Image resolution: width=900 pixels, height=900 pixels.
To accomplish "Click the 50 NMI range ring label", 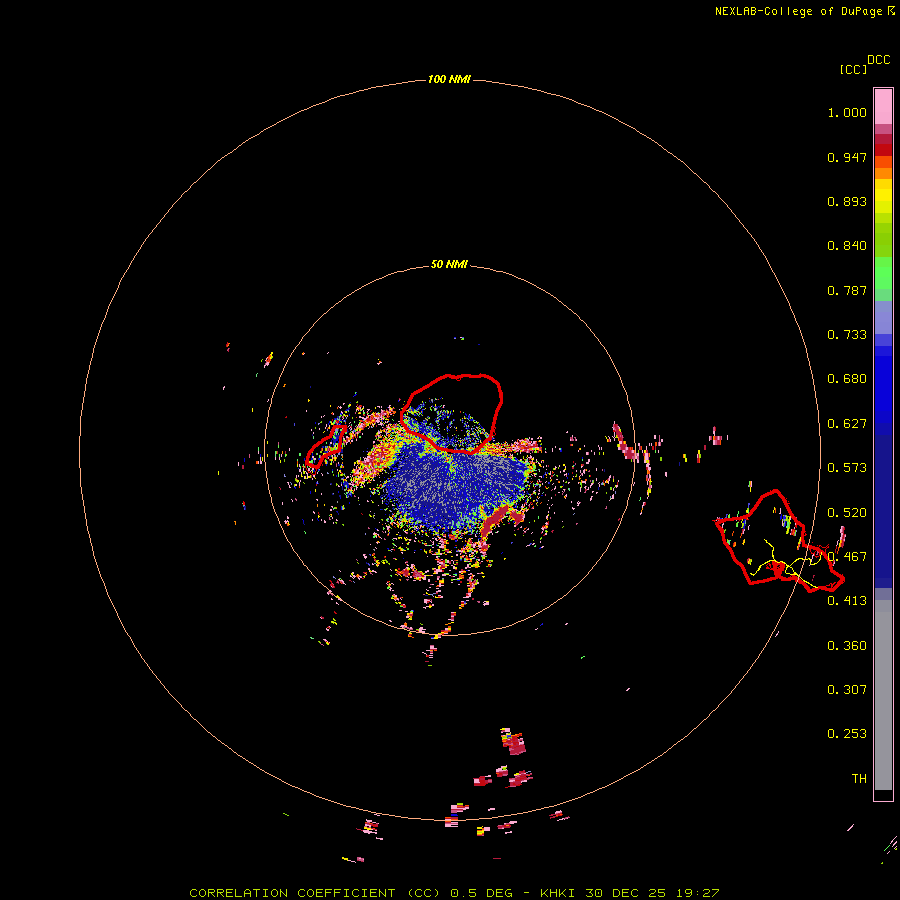I will click(449, 264).
